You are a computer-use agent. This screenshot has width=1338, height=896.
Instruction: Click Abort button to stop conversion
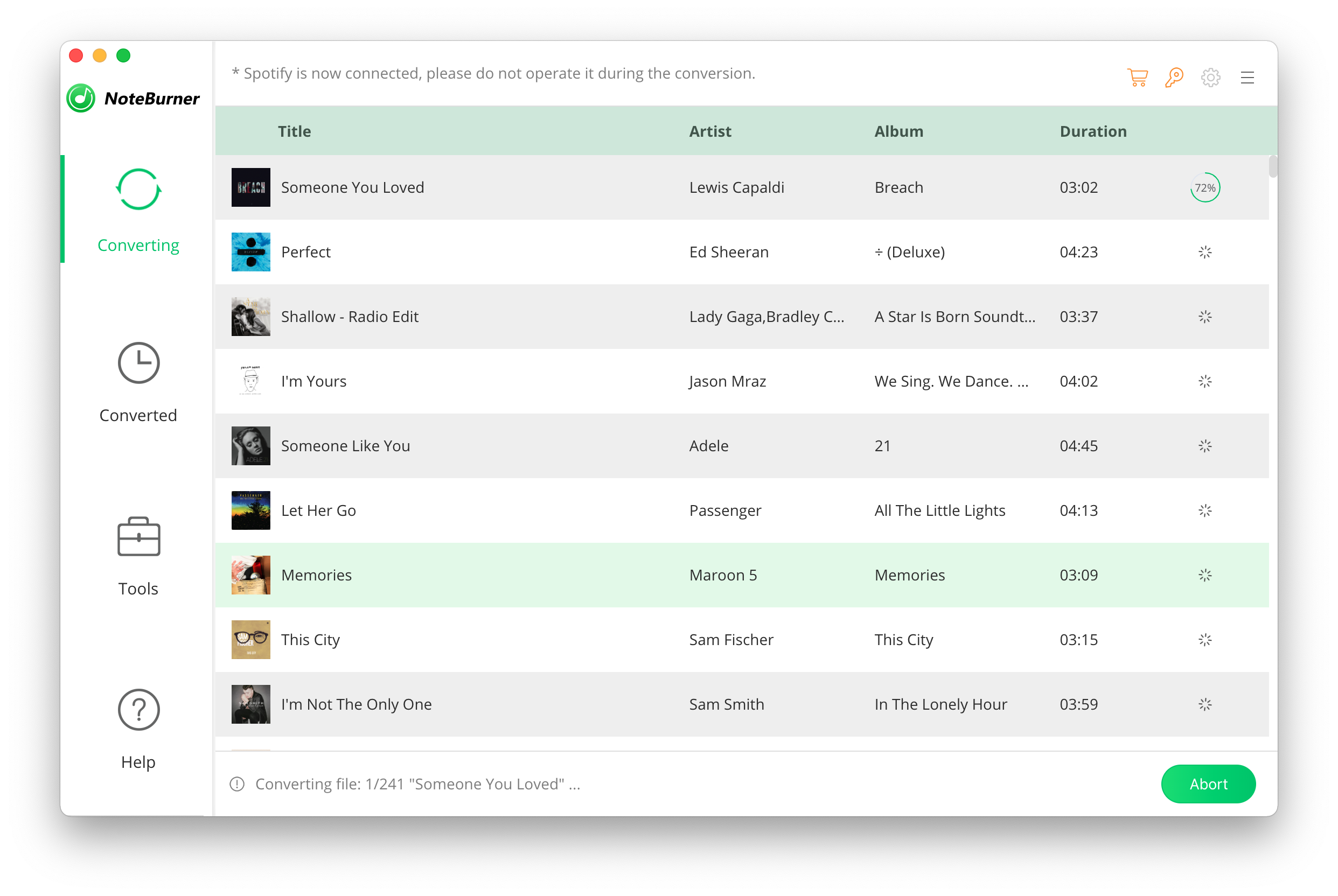1208,783
